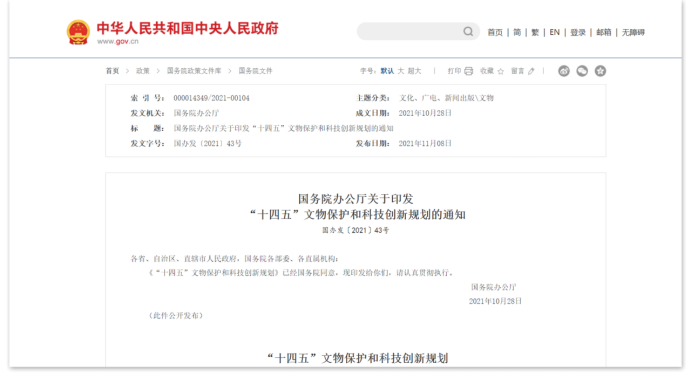The width and height of the screenshot is (692, 378).
Task: Click the national emblem logo
Action: coord(78,32)
